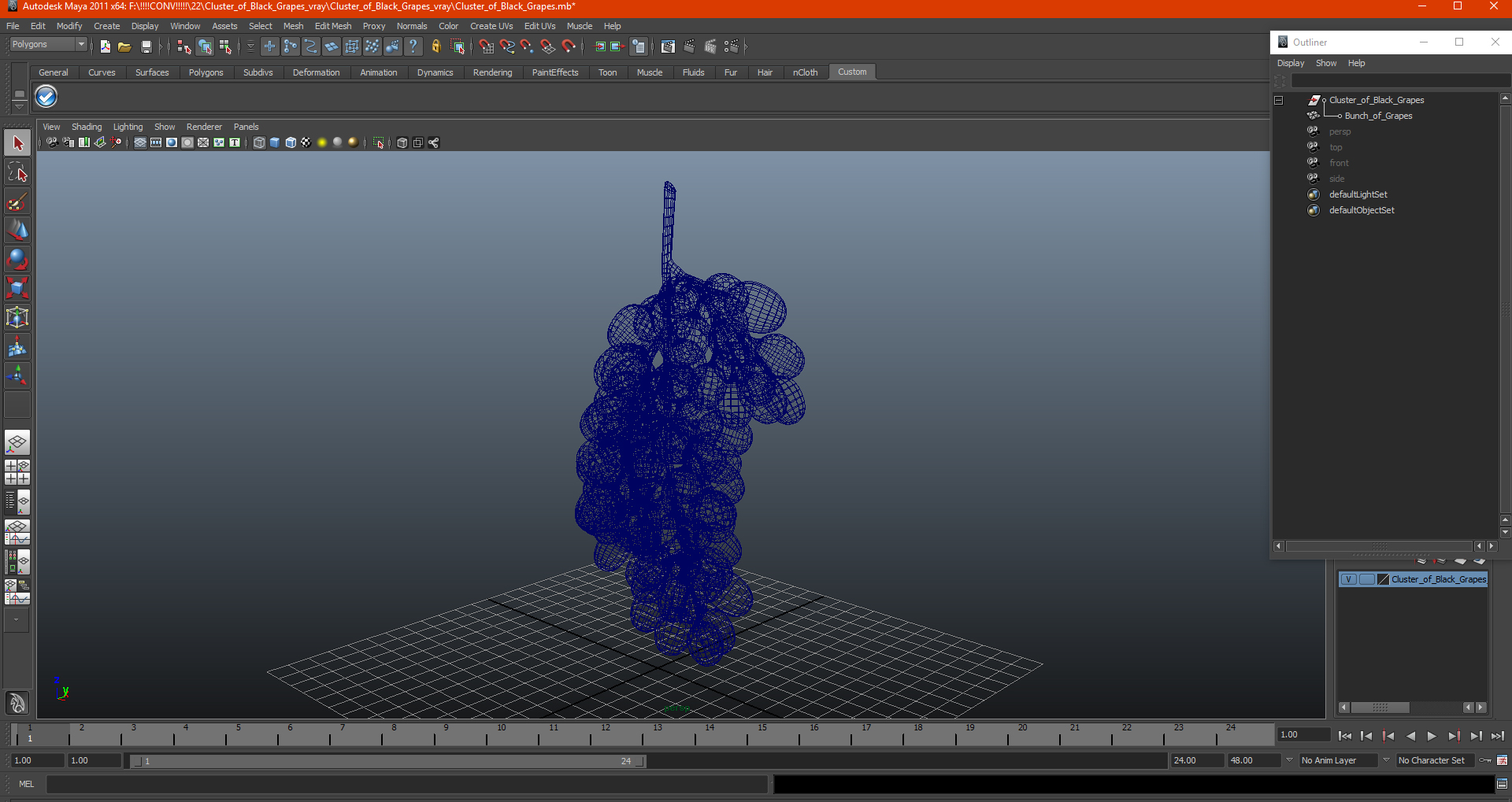
Task: Toggle snap to curves magnet
Action: (506, 47)
